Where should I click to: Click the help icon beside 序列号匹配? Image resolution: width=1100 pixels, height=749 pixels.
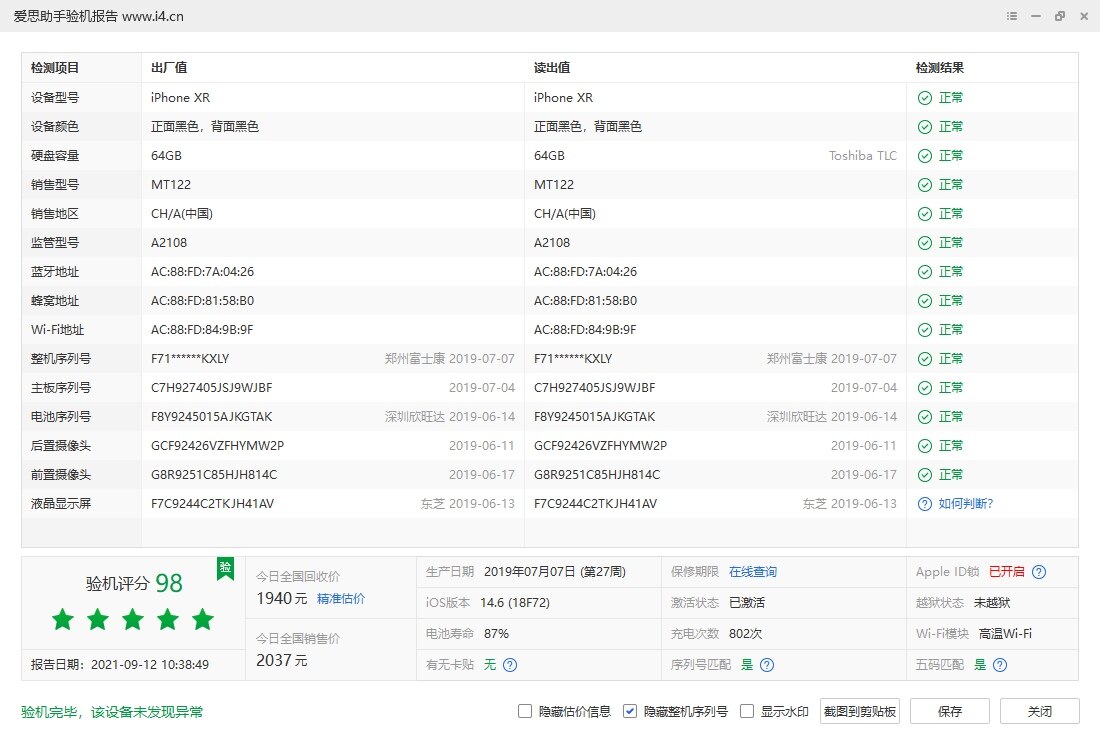[x=767, y=665]
